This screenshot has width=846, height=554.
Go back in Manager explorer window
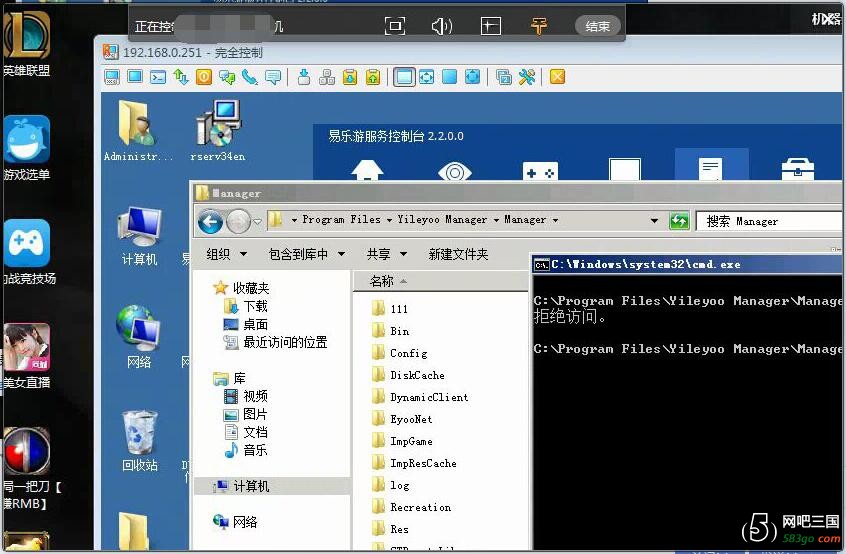click(210, 221)
